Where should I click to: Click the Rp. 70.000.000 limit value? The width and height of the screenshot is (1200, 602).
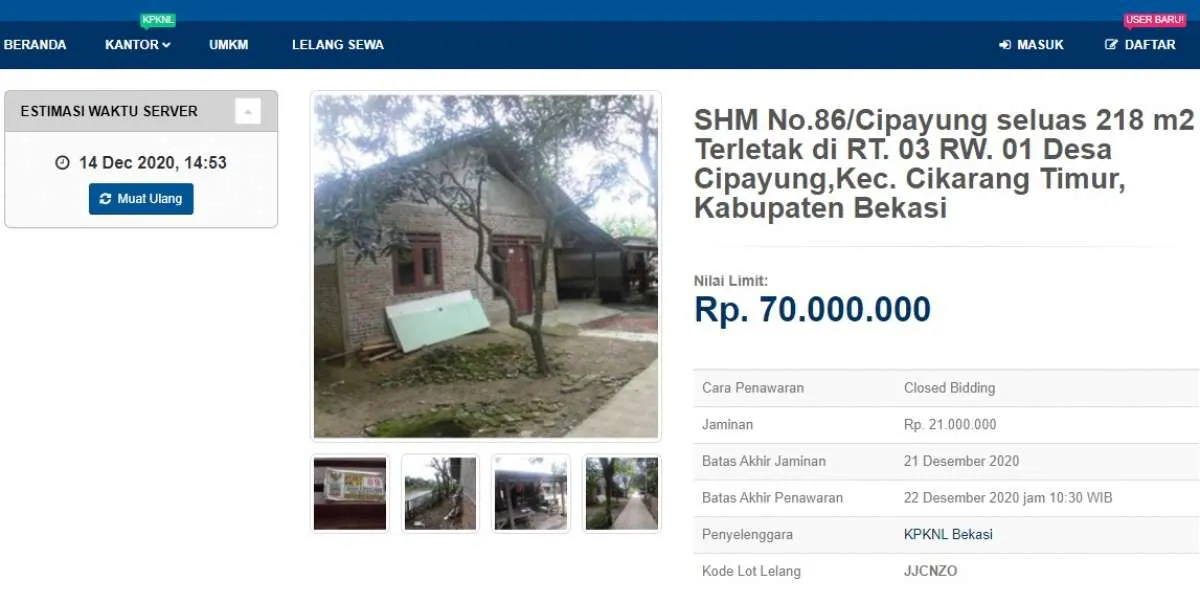[x=812, y=310]
